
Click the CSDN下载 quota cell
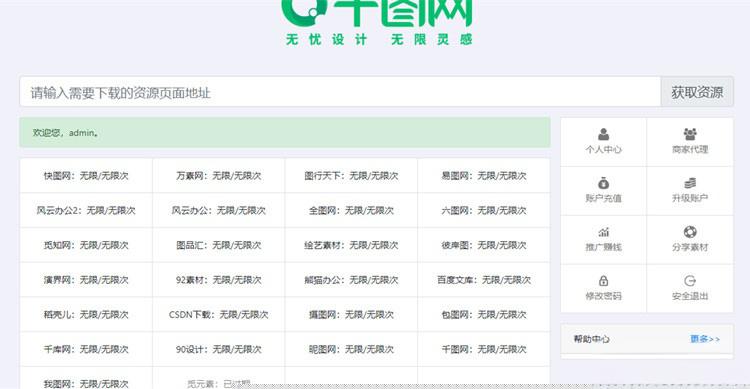tap(219, 314)
